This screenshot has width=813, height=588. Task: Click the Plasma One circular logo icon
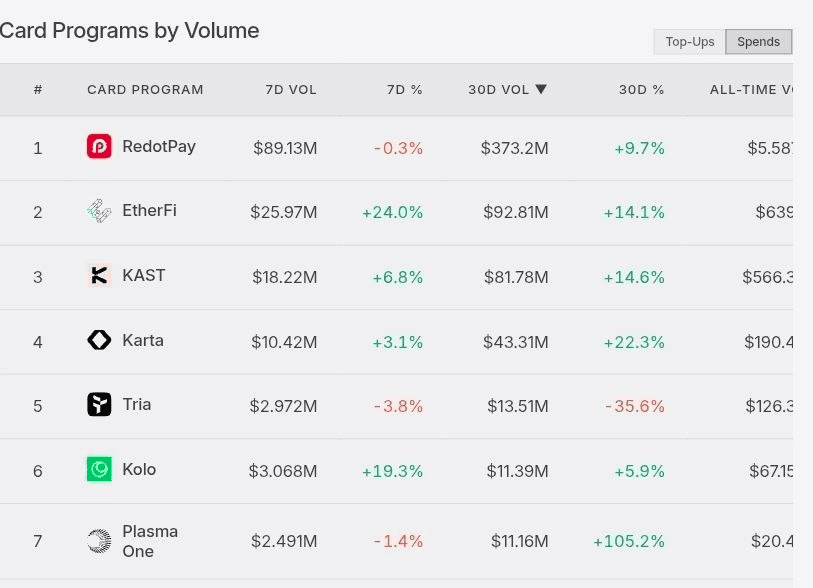[x=99, y=541]
